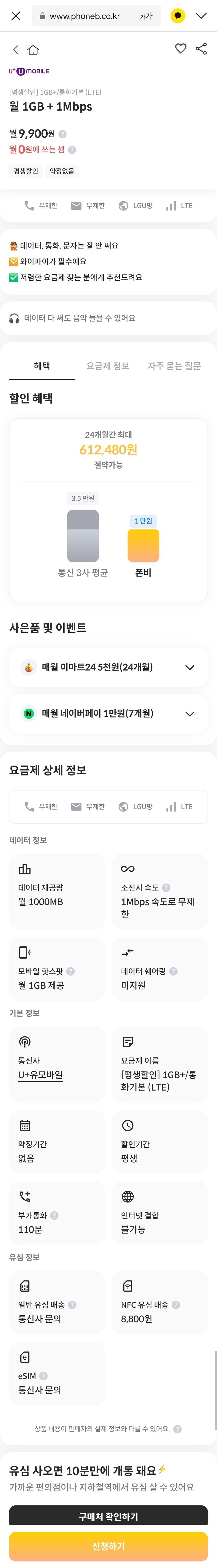Tap the 구매처 확인하기 button
The image size is (217, 1568).
coord(108,1516)
